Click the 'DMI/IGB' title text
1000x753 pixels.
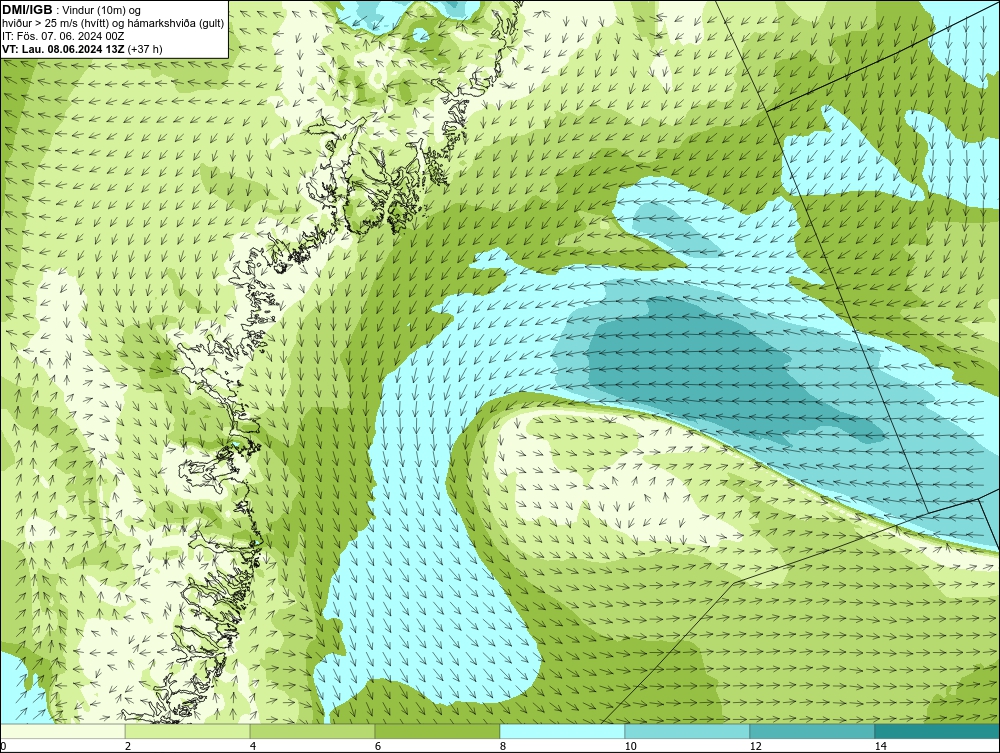coord(27,10)
